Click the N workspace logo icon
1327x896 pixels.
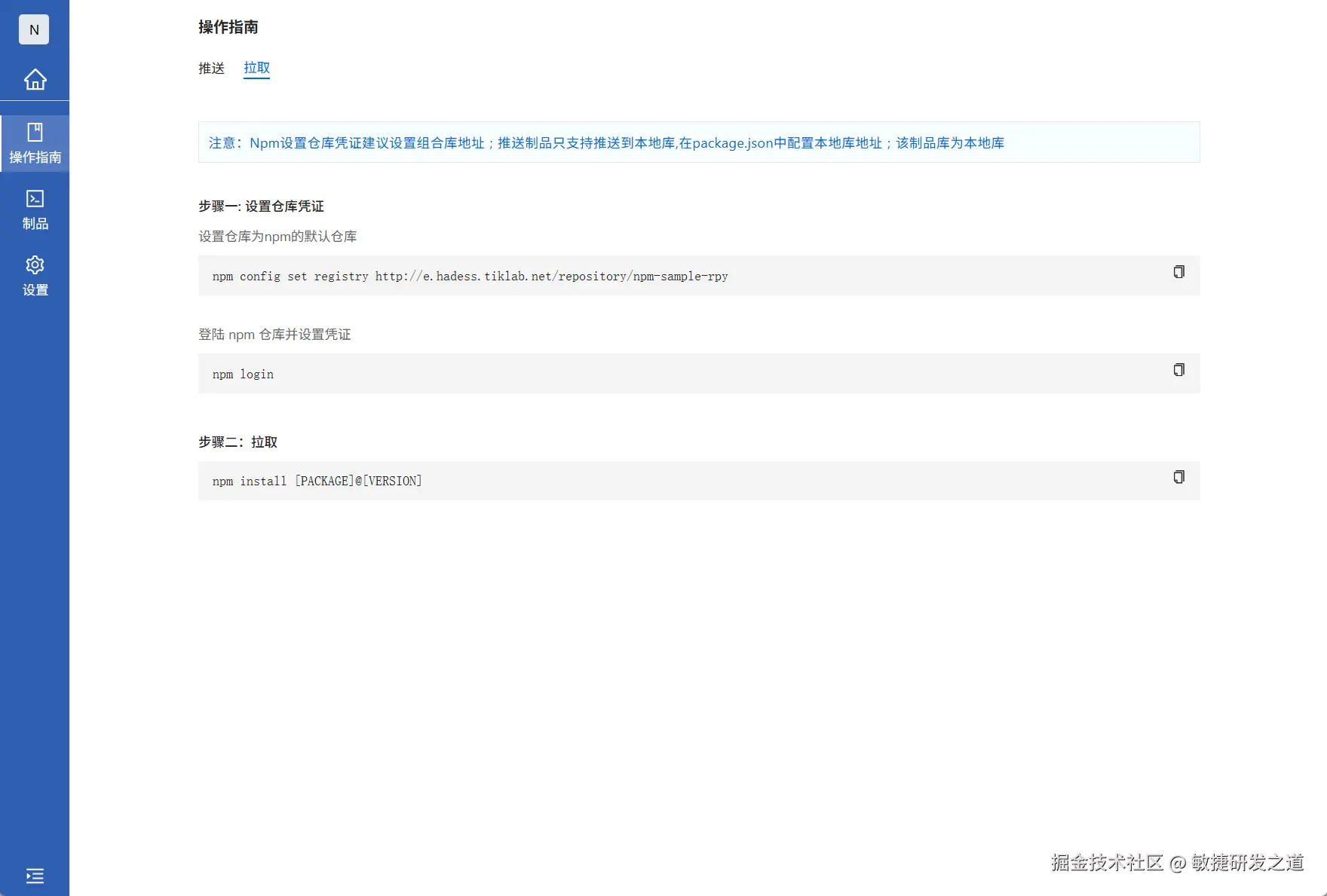pos(33,29)
